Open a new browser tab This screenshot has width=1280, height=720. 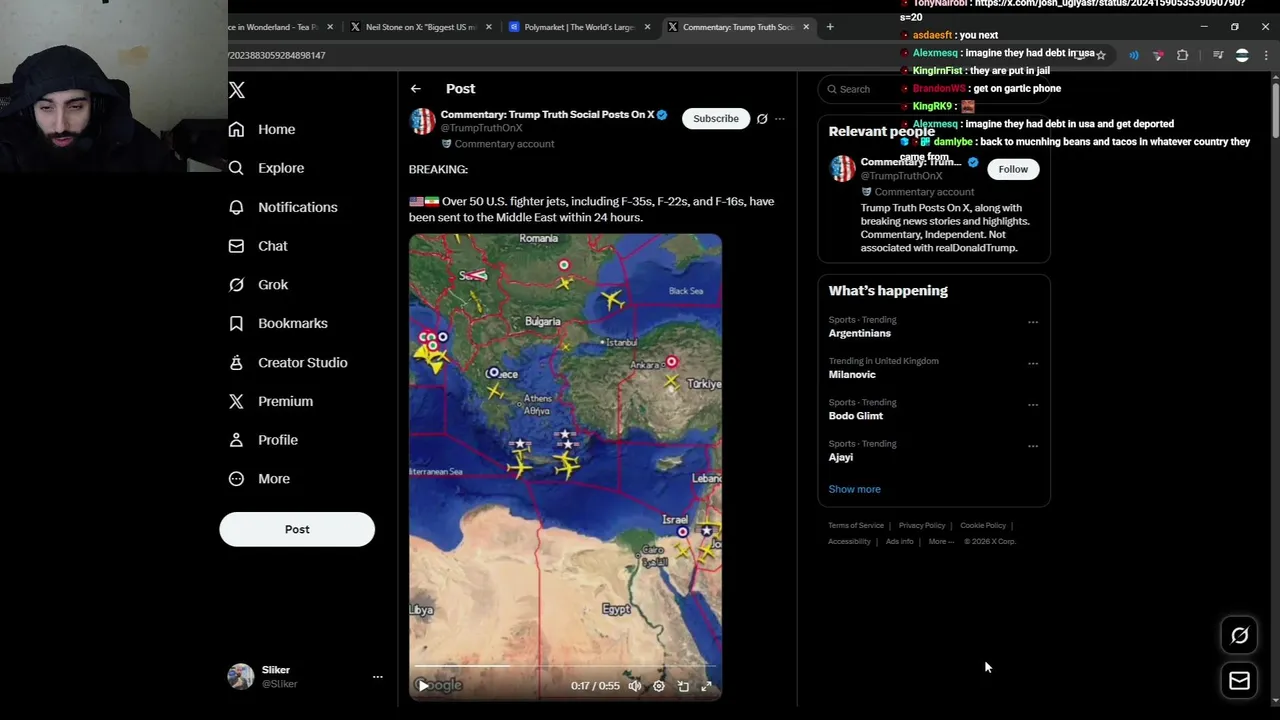[x=829, y=27]
